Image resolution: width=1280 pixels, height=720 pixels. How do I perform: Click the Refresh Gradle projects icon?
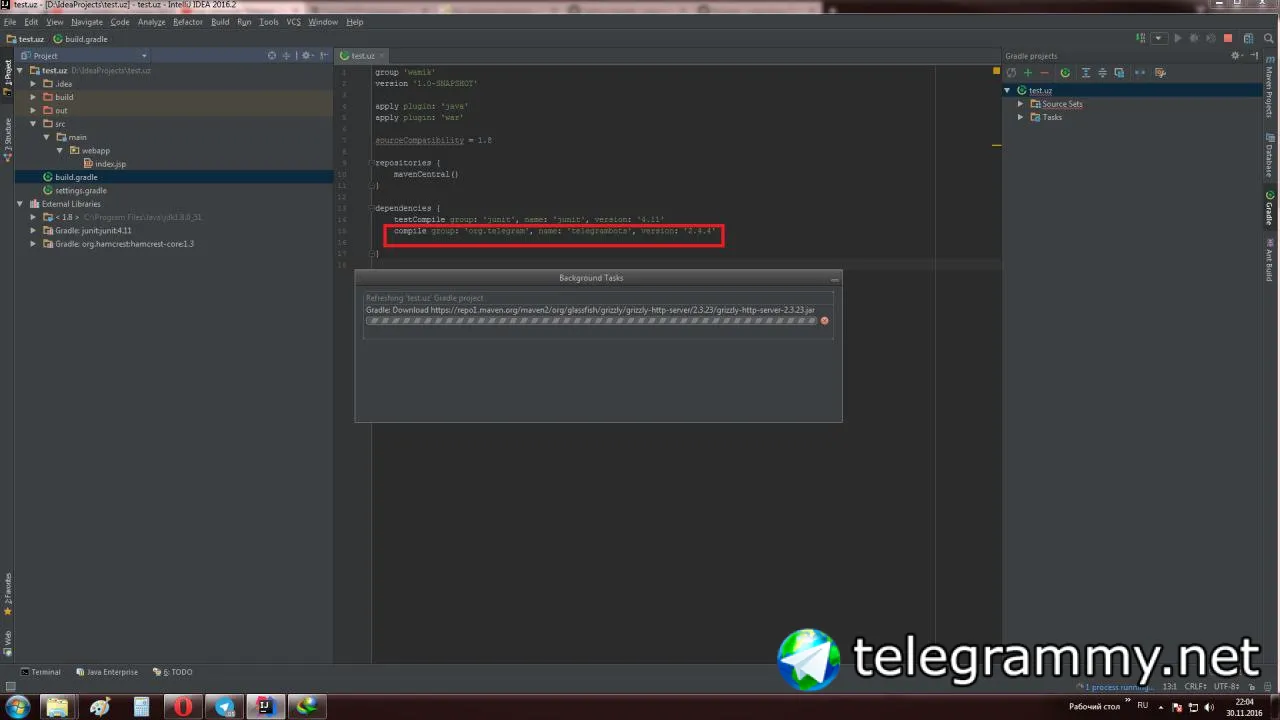tap(1011, 73)
